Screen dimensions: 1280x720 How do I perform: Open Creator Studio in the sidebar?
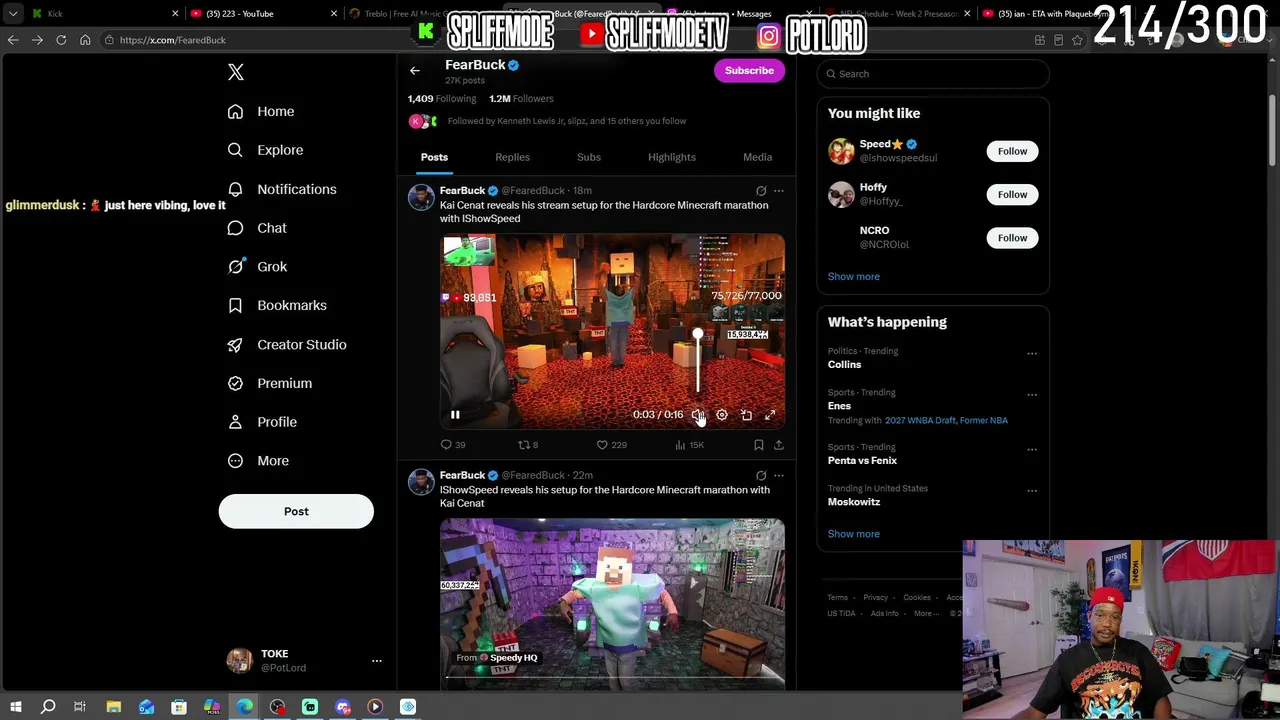[287, 344]
